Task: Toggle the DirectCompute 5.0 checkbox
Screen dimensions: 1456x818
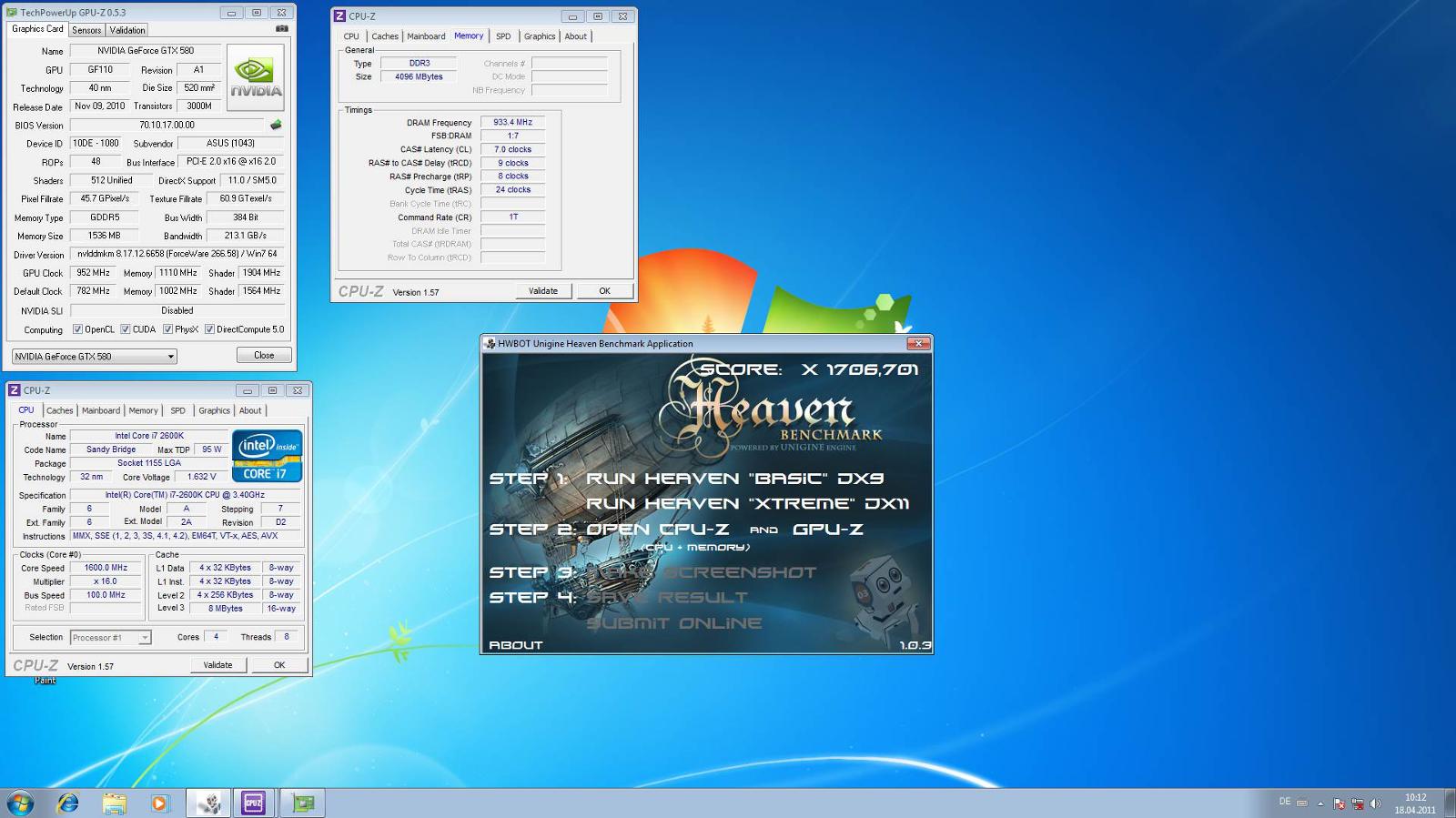Action: coord(209,329)
